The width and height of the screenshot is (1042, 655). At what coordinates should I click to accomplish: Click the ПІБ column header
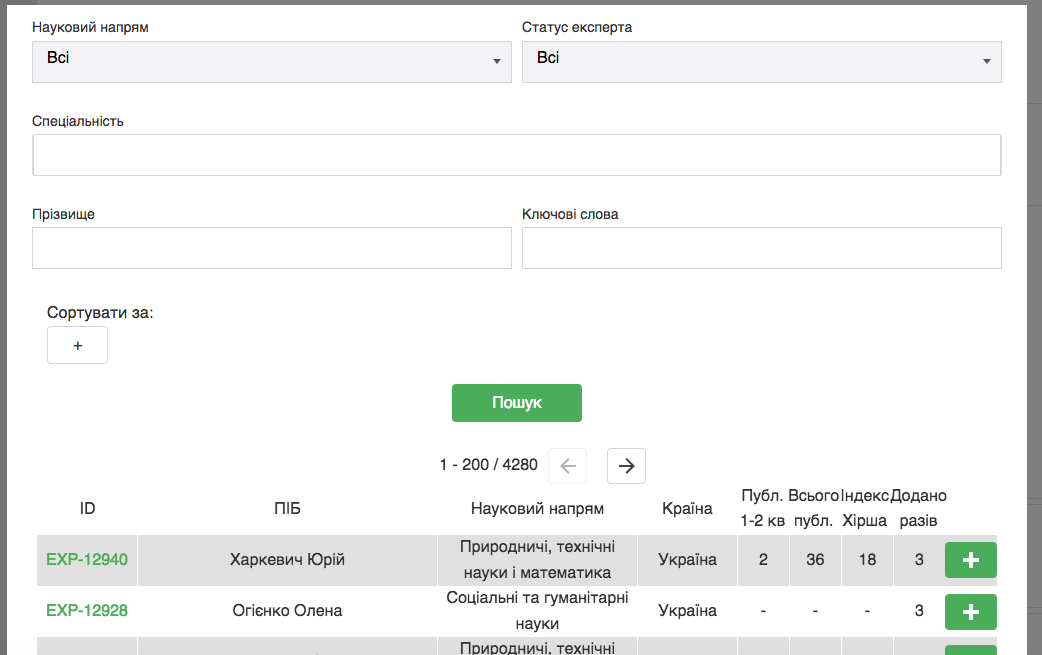click(x=287, y=509)
